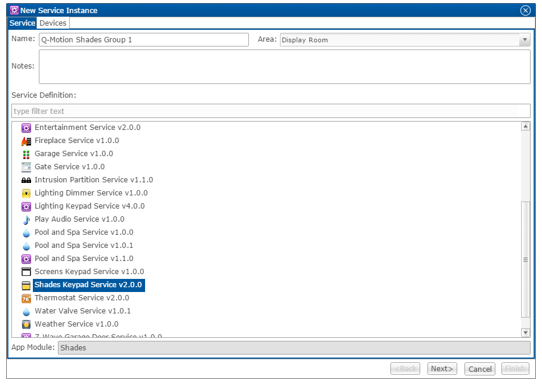Click the Entertainment Service icon
Viewport: 542px width, 385px height.
point(26,128)
